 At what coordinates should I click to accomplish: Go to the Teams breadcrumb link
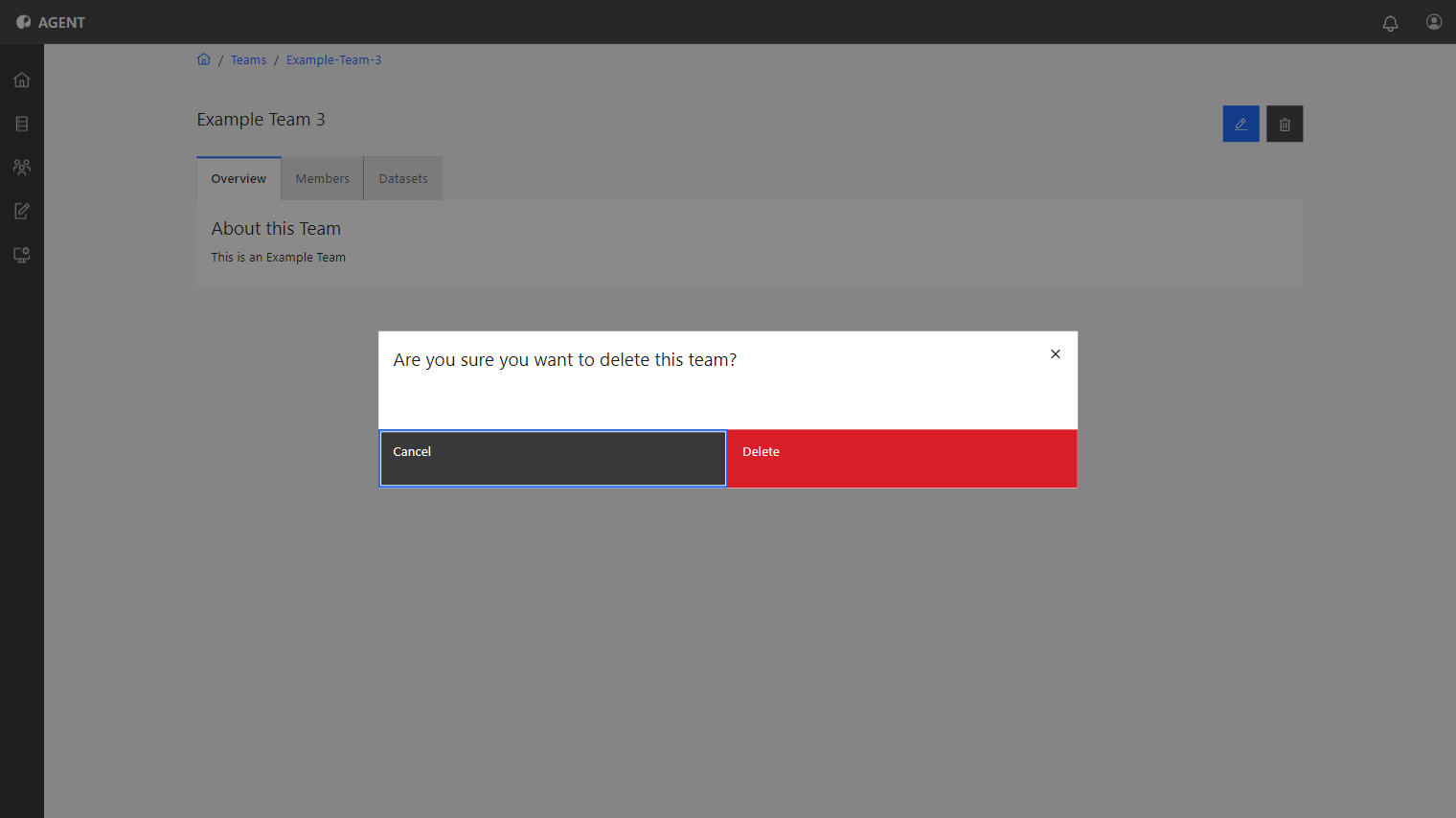click(x=248, y=60)
